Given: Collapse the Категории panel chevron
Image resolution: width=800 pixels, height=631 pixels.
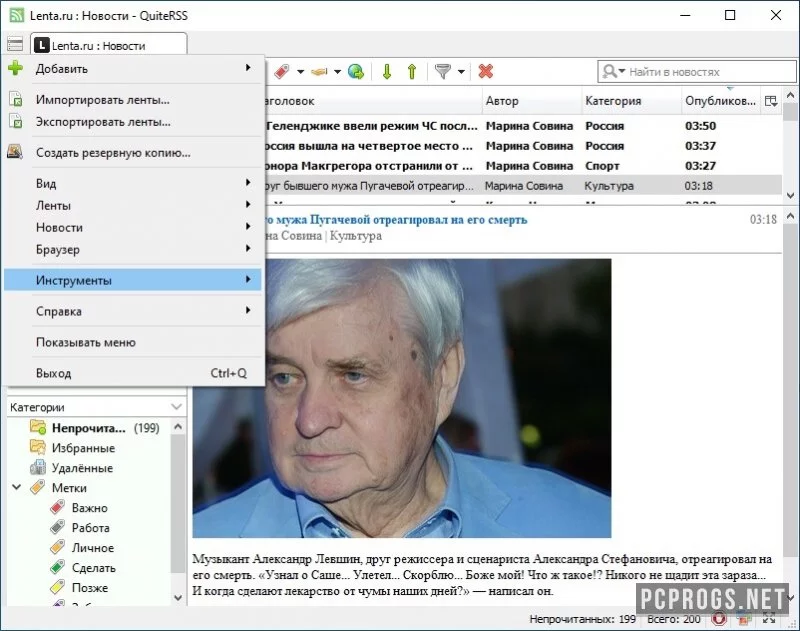Looking at the screenshot, I should [177, 407].
